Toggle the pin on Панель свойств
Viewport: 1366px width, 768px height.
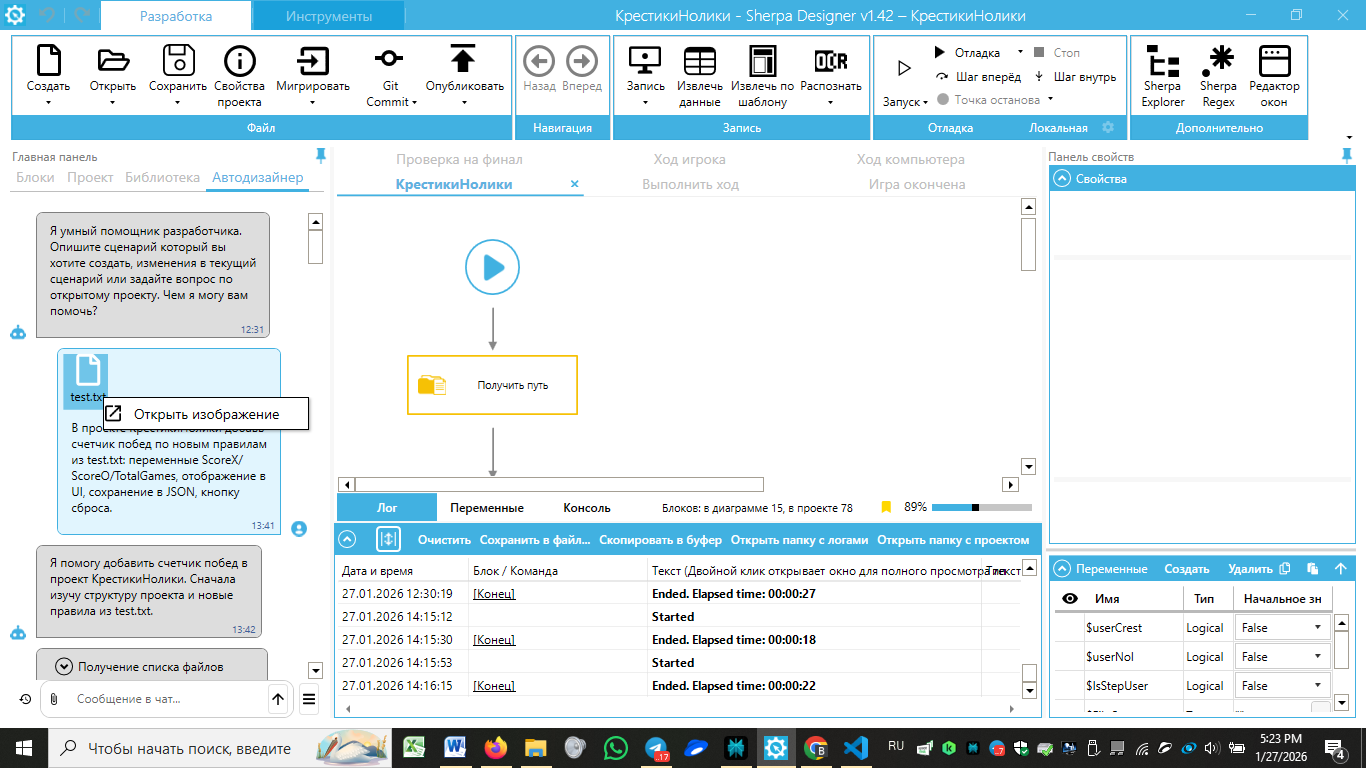(x=1346, y=155)
